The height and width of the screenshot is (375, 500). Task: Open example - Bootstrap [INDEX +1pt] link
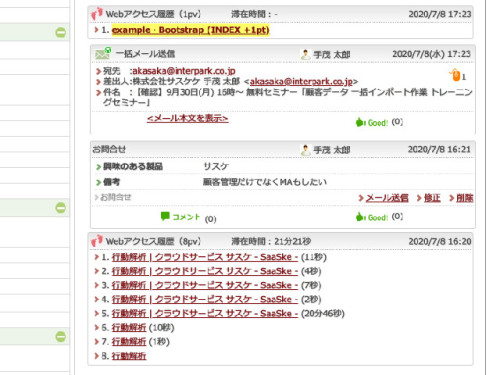click(190, 30)
